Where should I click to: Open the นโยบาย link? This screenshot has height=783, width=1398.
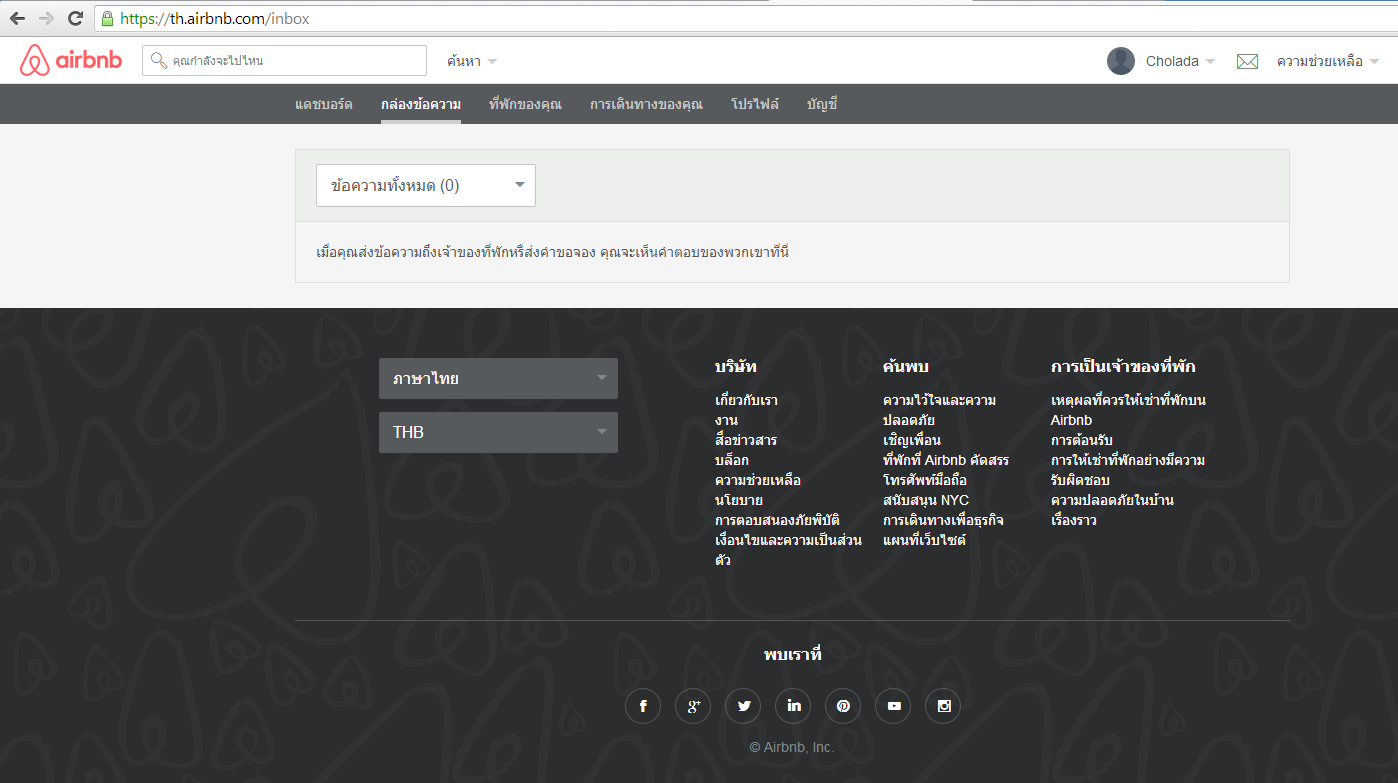(x=739, y=501)
